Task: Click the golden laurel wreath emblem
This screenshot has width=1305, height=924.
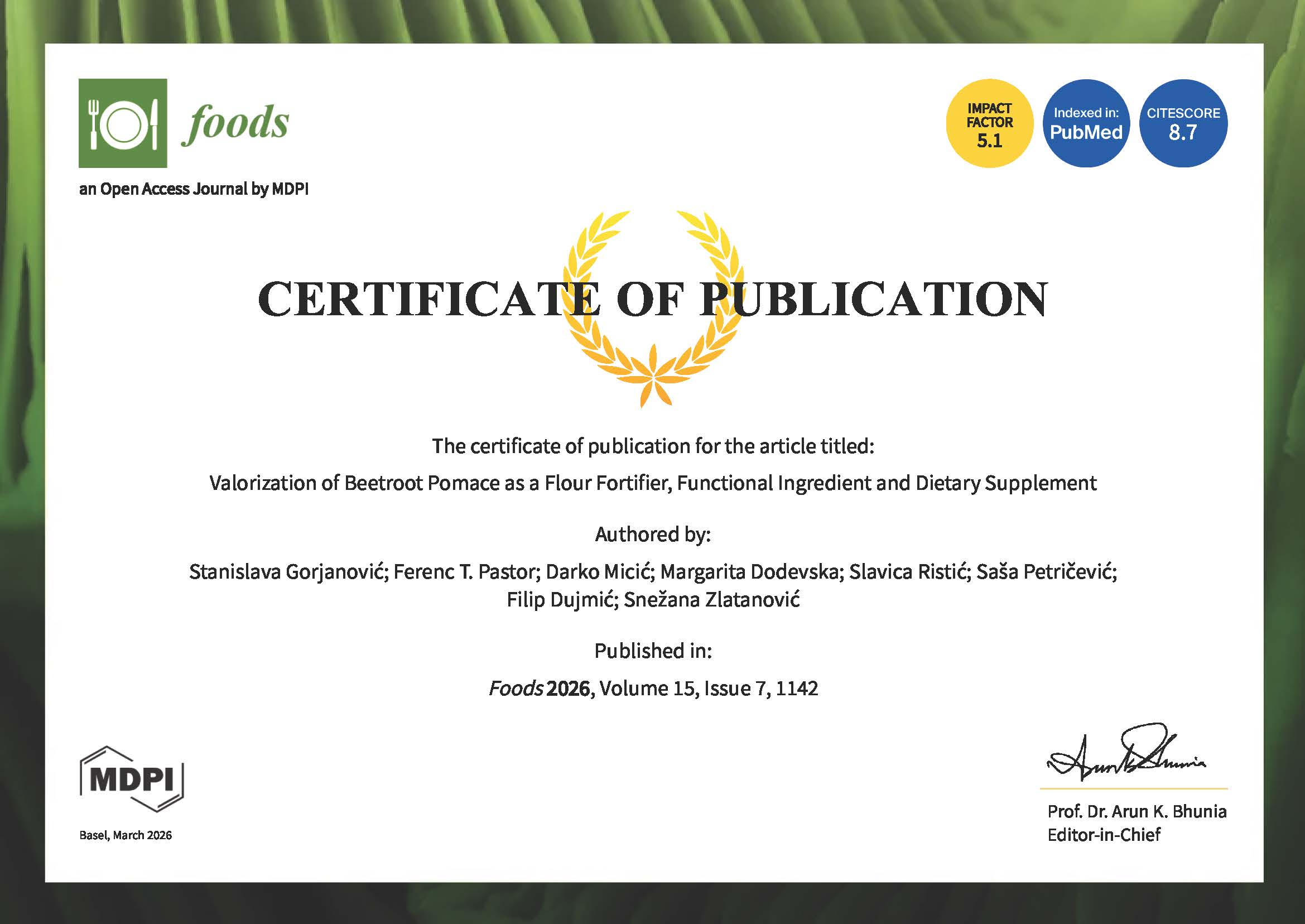Action: (x=653, y=364)
